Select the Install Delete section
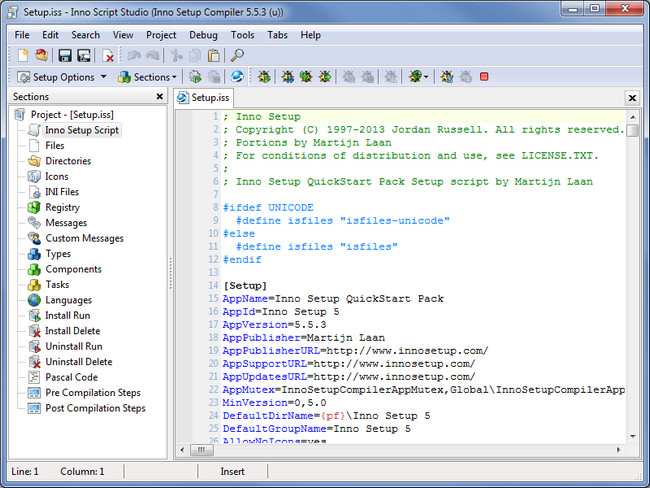Screen dimensions: 650x488 [x=73, y=331]
